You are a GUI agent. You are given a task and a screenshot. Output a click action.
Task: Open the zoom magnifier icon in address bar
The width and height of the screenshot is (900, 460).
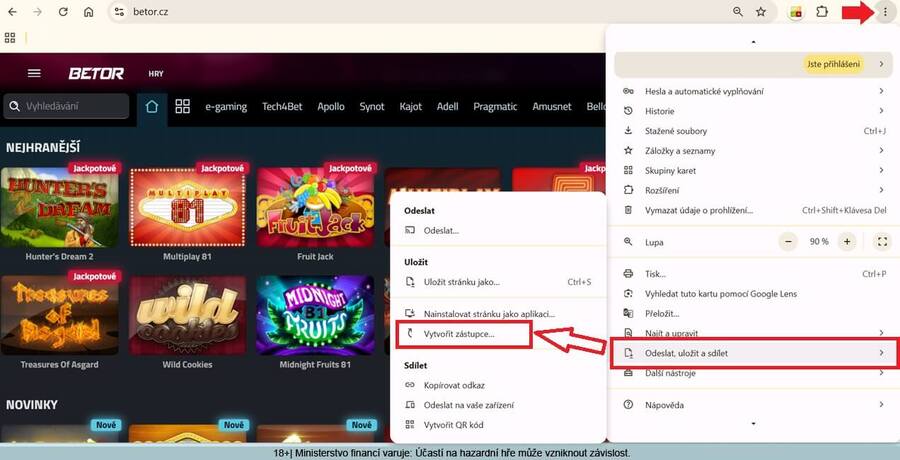738,11
